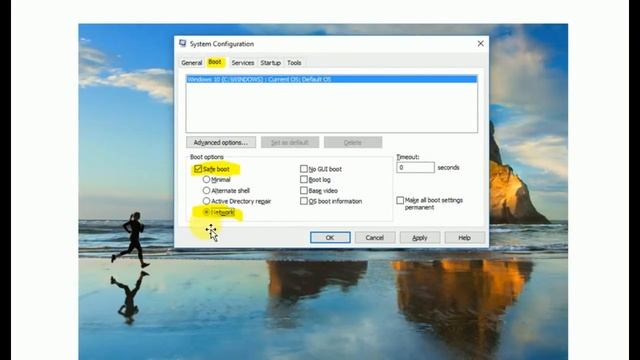Click the System Configuration title icon
The image size is (640, 360).
point(182,44)
